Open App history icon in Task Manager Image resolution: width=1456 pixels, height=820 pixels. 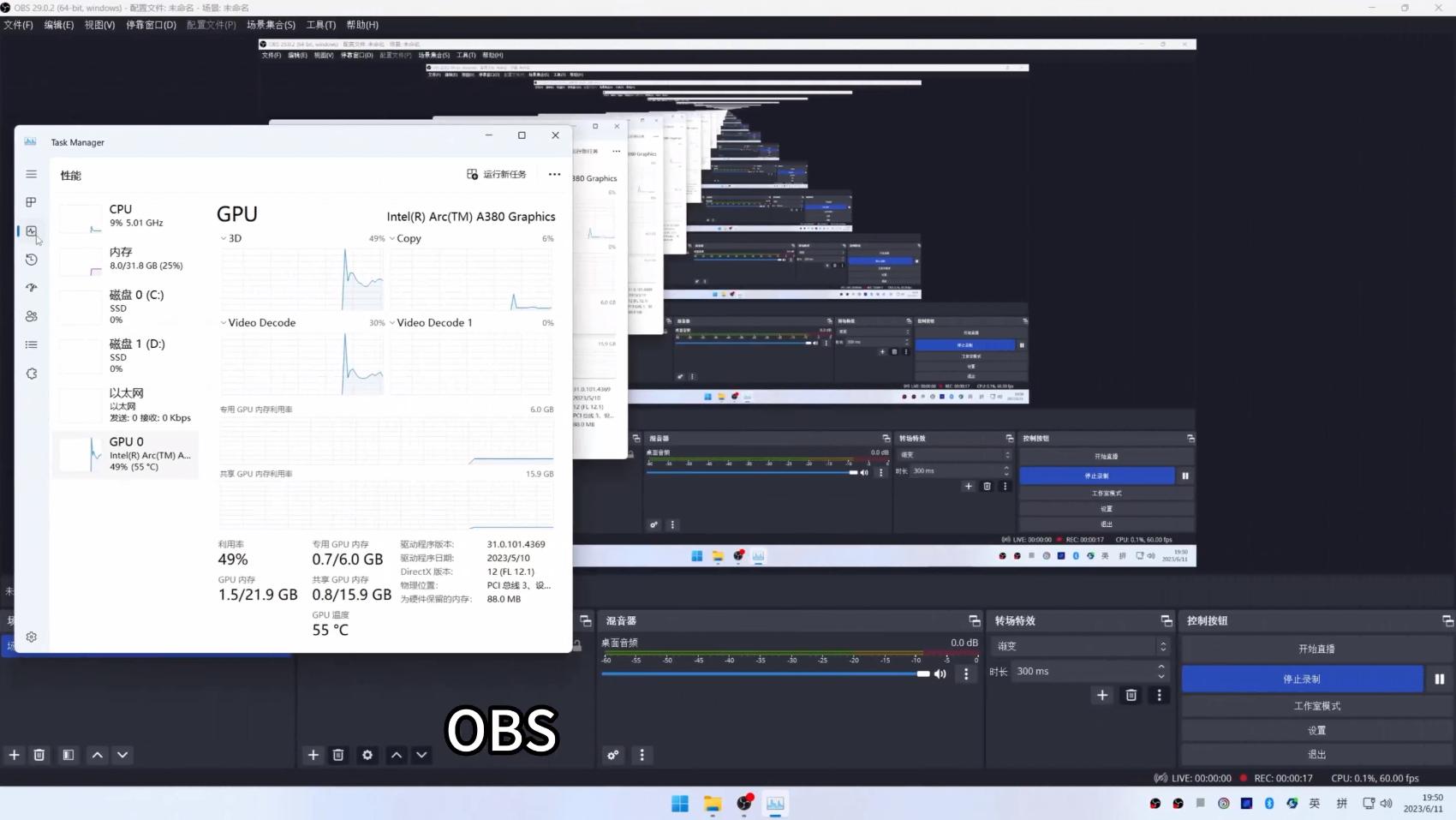coord(32,260)
